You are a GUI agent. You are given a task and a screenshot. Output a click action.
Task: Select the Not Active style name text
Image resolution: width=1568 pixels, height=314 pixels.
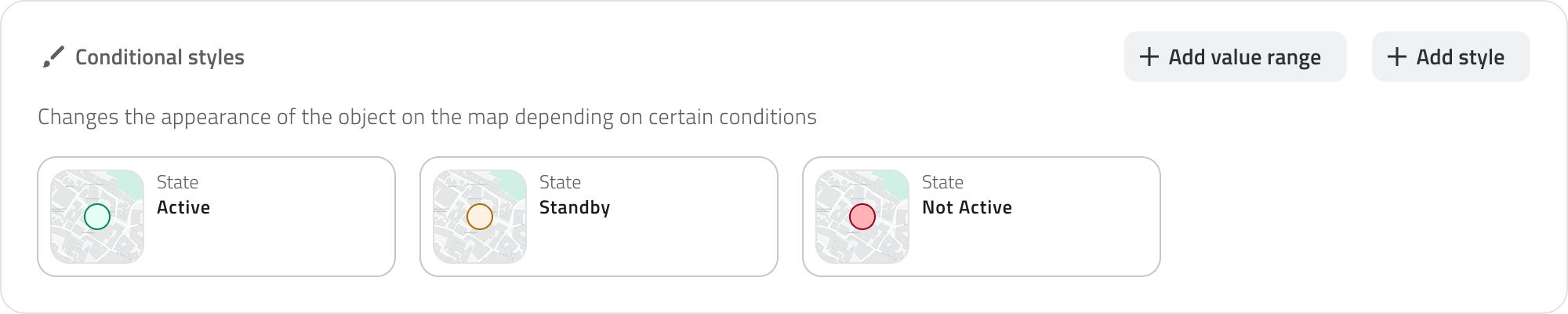pos(967,207)
